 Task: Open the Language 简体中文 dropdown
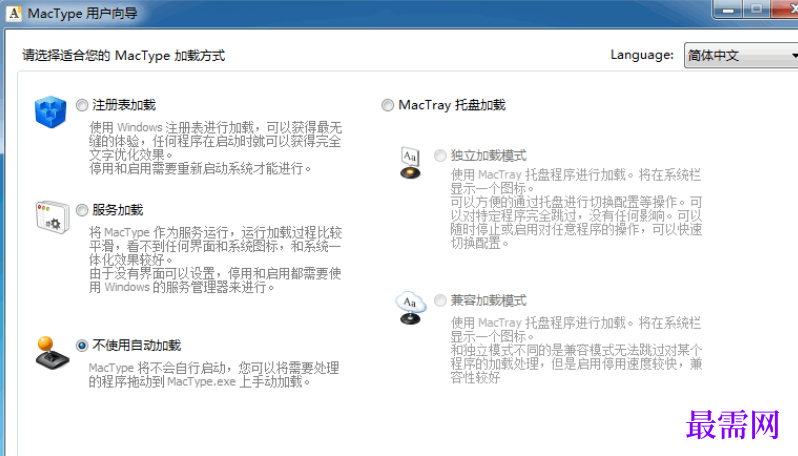(741, 55)
